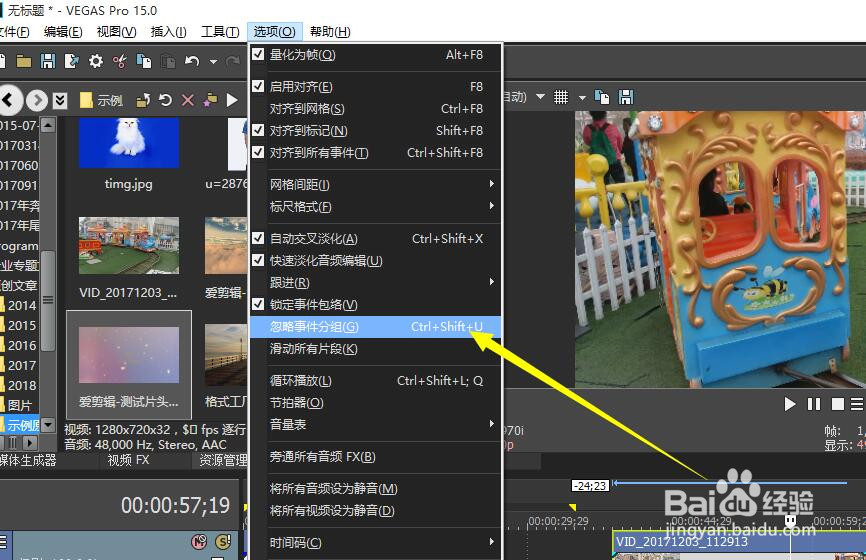Switch to the 视频 FX tab
Viewport: 866px width, 560px height.
point(128,460)
